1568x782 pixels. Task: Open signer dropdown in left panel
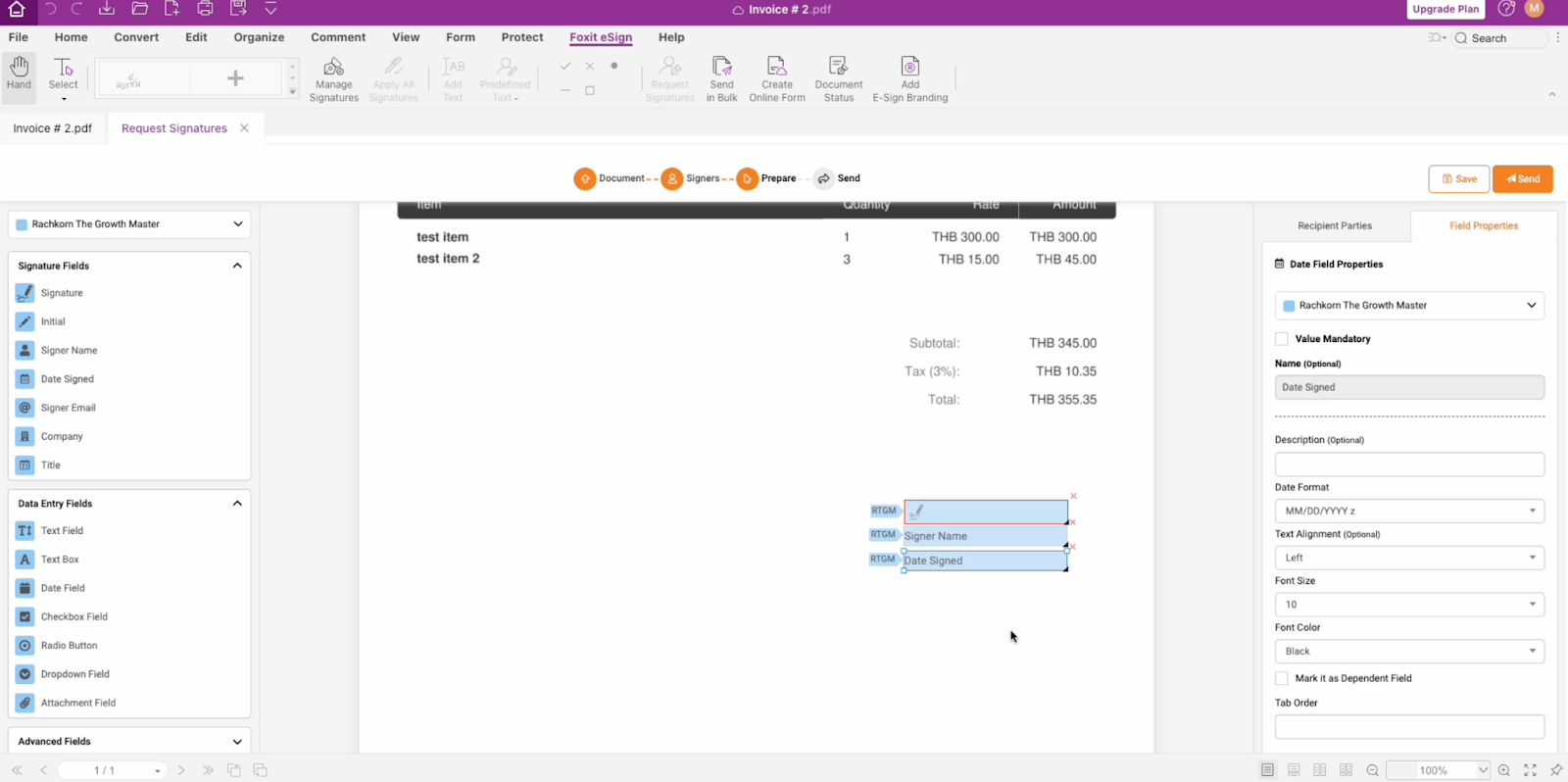(x=129, y=224)
